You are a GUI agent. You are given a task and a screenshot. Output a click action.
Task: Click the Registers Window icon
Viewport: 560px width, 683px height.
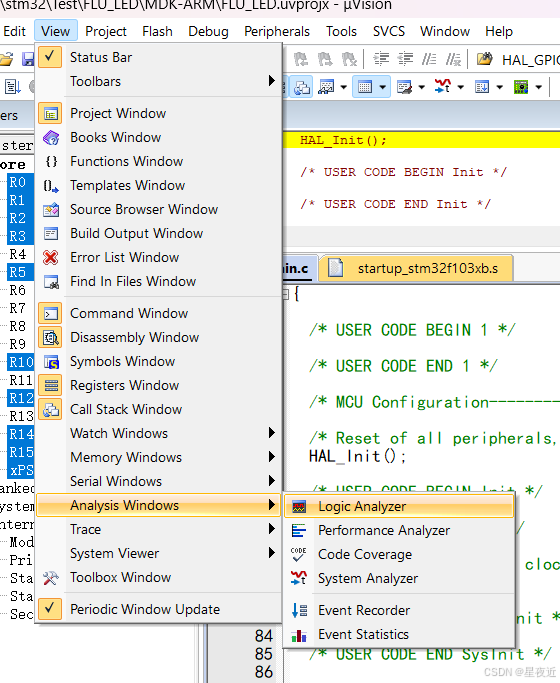pos(51,385)
